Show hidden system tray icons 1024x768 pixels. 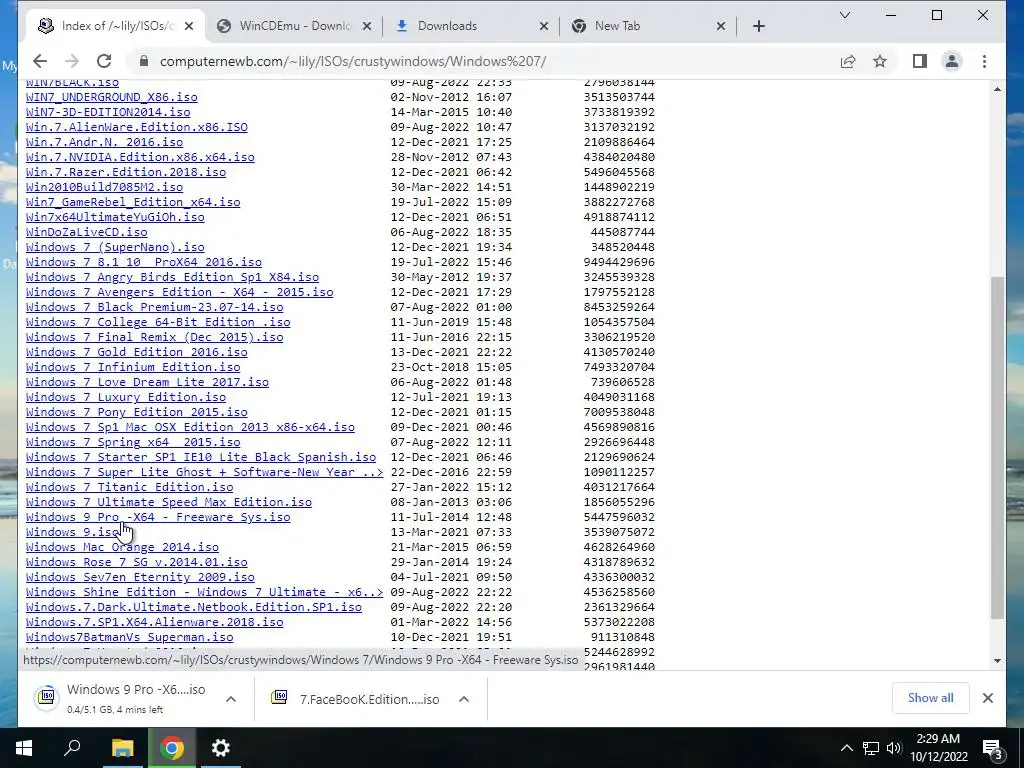(846, 748)
